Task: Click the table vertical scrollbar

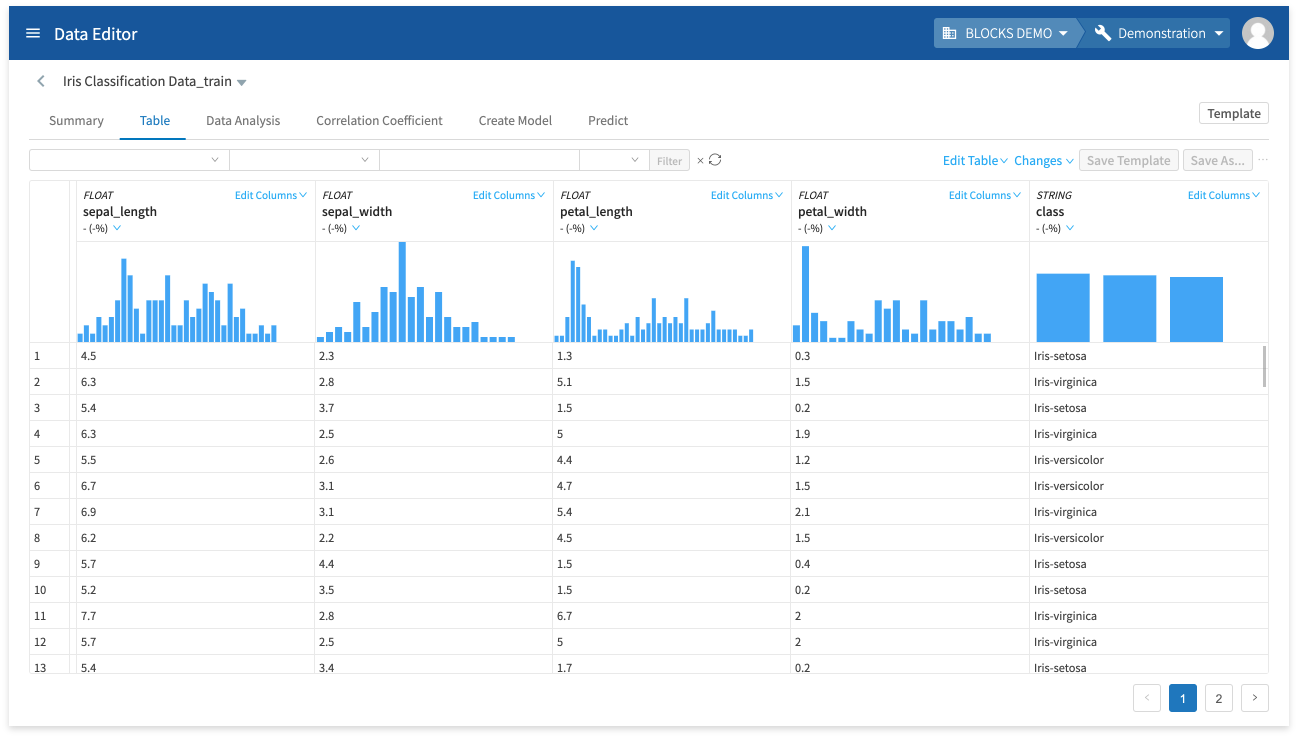Action: point(1264,366)
